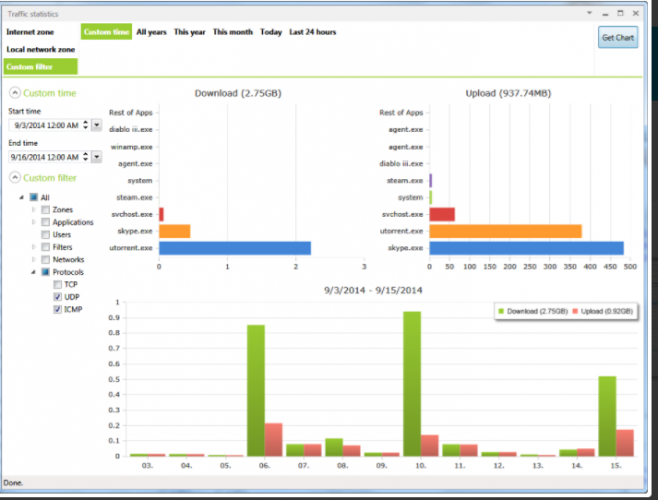Check the TCP protocol checkbox
The image size is (658, 500).
tap(58, 284)
